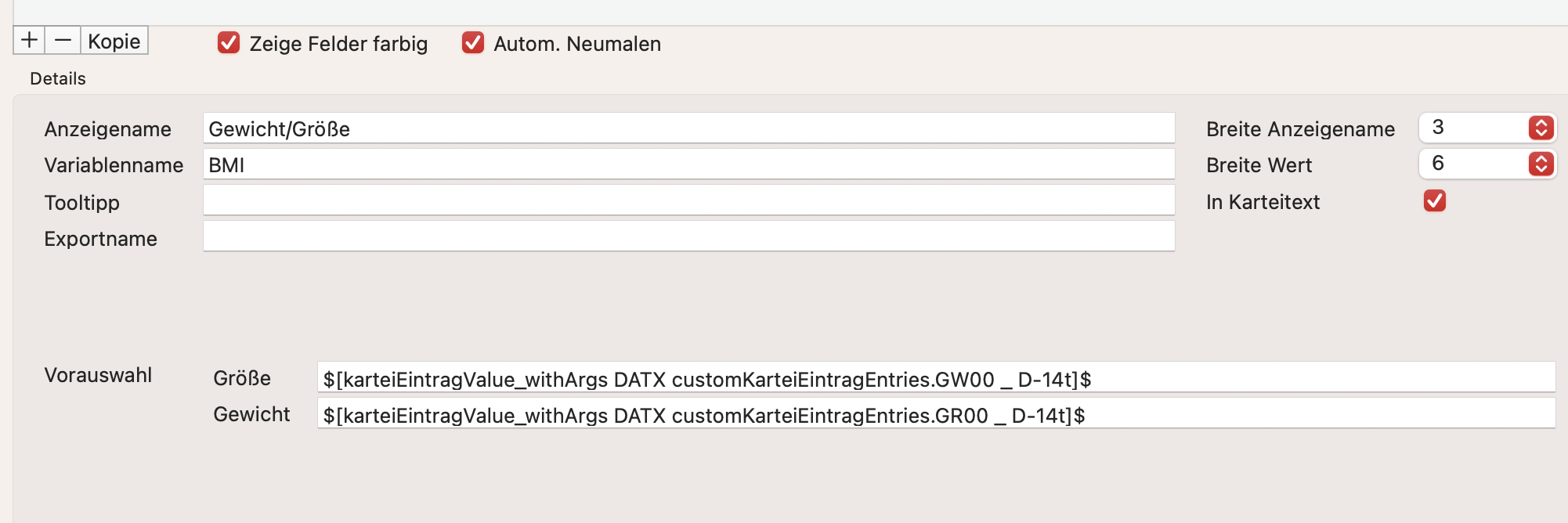1568x523 pixels.
Task: Focus the empty Exportname field
Action: (x=688, y=236)
